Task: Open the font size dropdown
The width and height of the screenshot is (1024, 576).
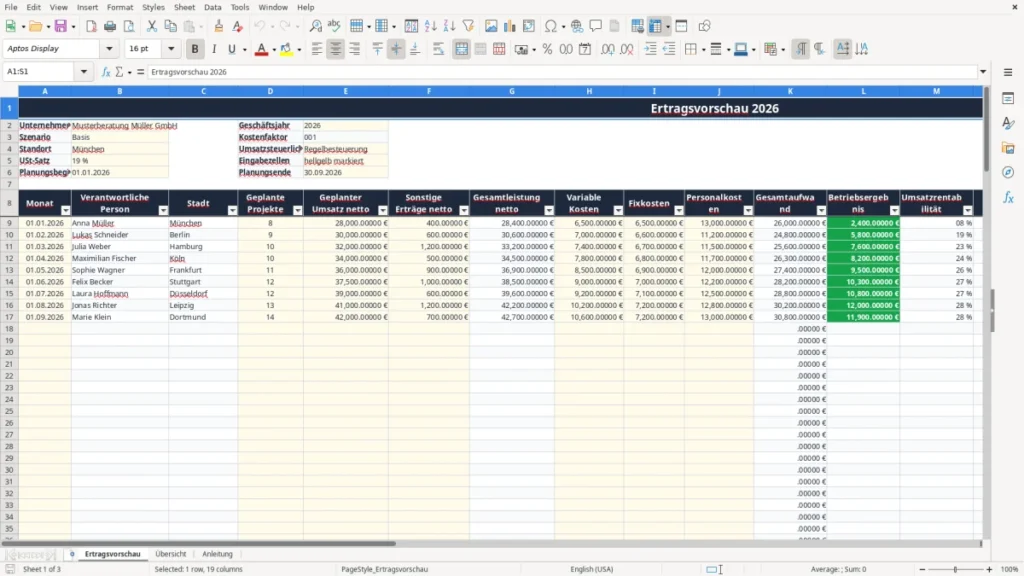Action: pos(171,48)
